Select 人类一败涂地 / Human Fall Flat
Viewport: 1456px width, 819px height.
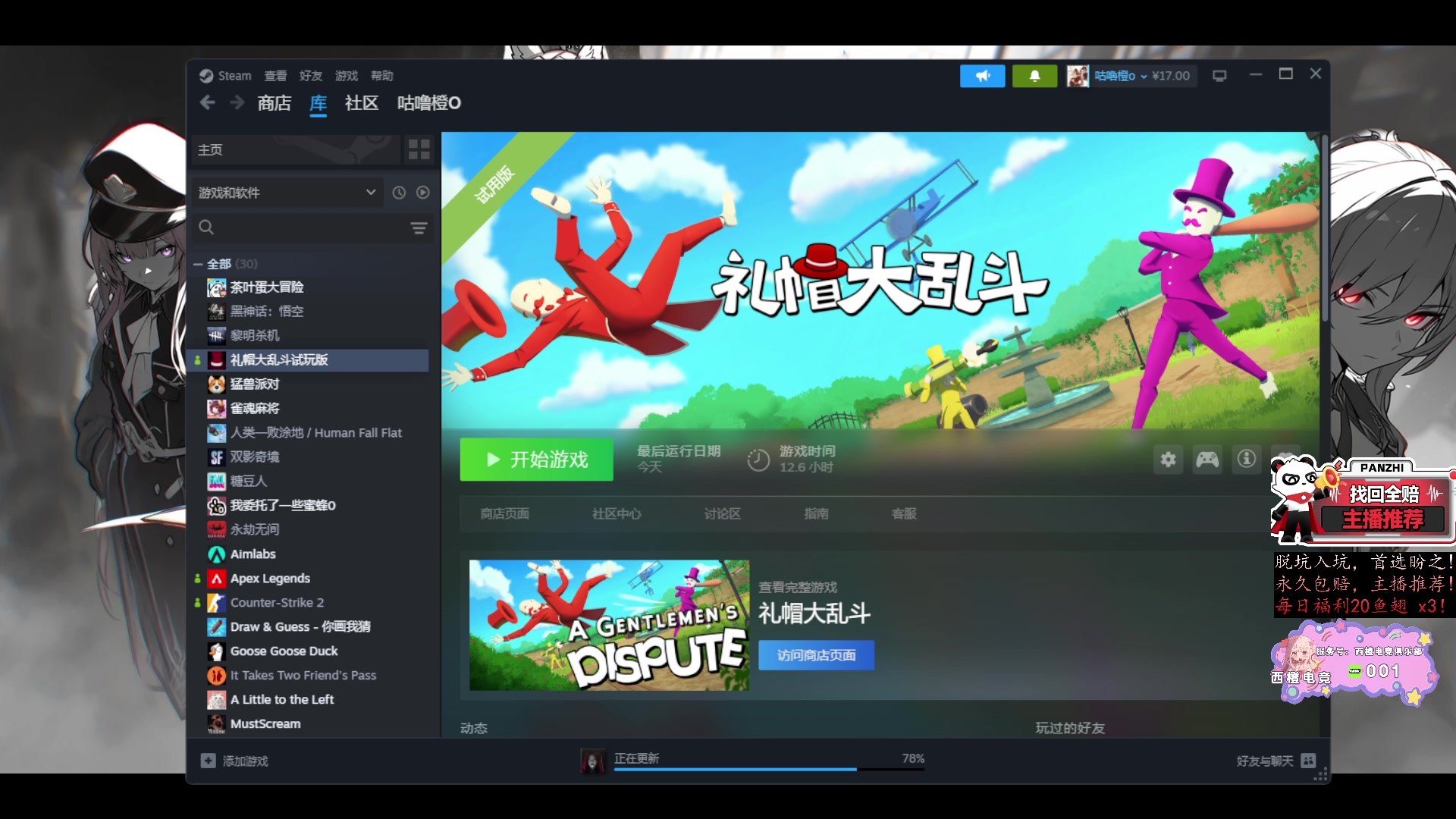(x=316, y=433)
